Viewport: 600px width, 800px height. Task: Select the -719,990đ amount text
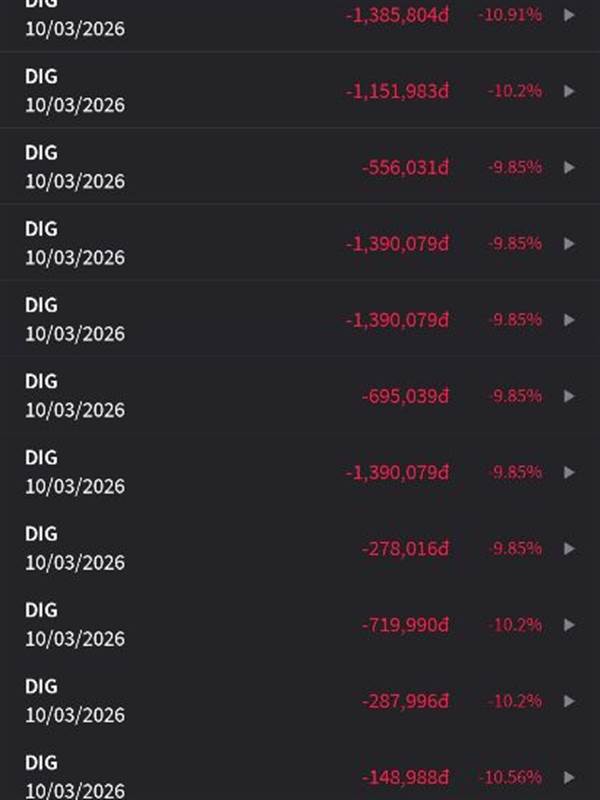(405, 625)
